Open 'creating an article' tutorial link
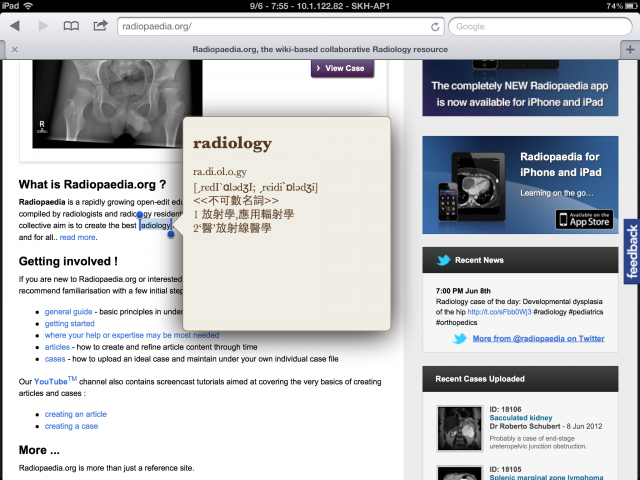The image size is (640, 480). pyautogui.click(x=76, y=414)
